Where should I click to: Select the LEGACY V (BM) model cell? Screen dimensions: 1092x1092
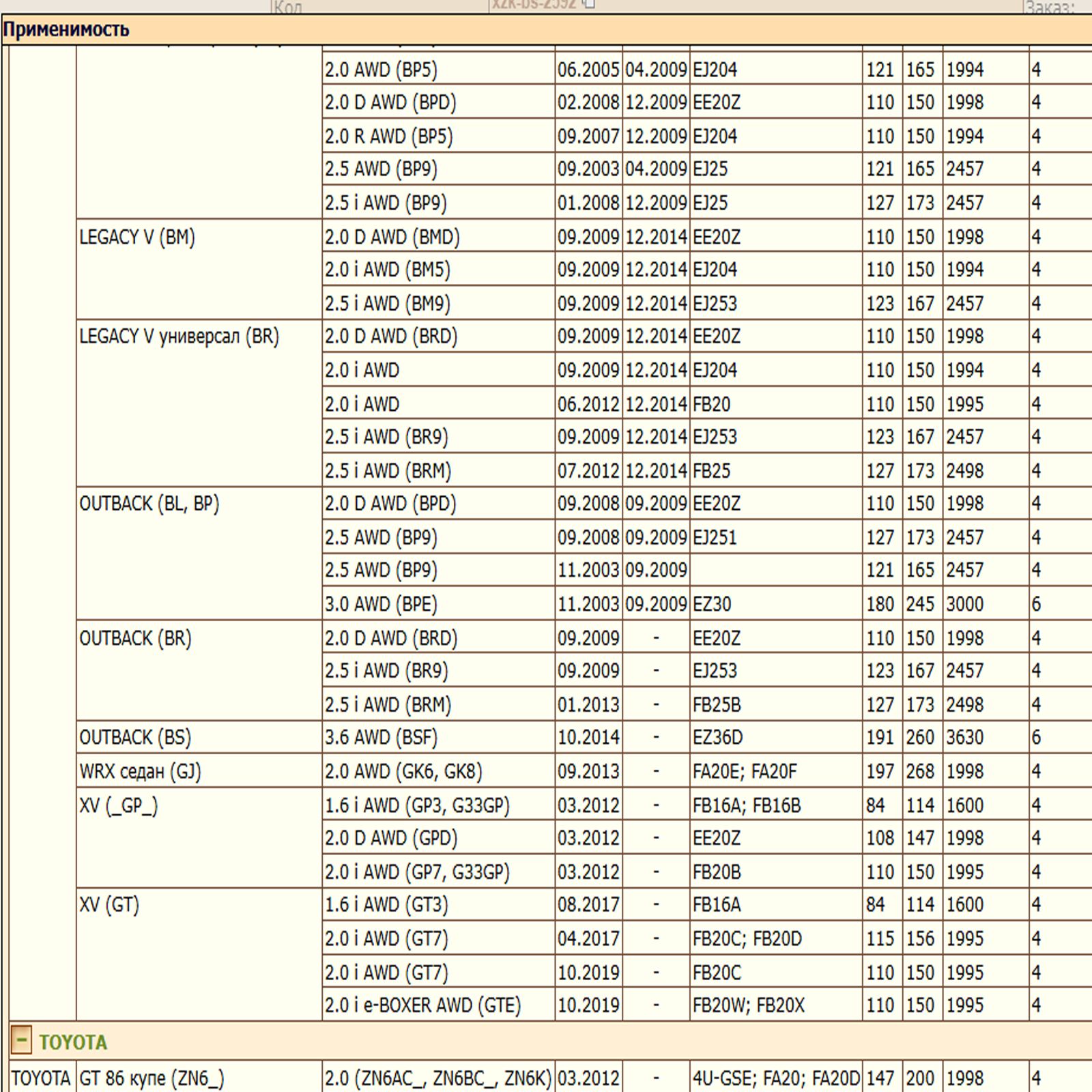coord(137,238)
